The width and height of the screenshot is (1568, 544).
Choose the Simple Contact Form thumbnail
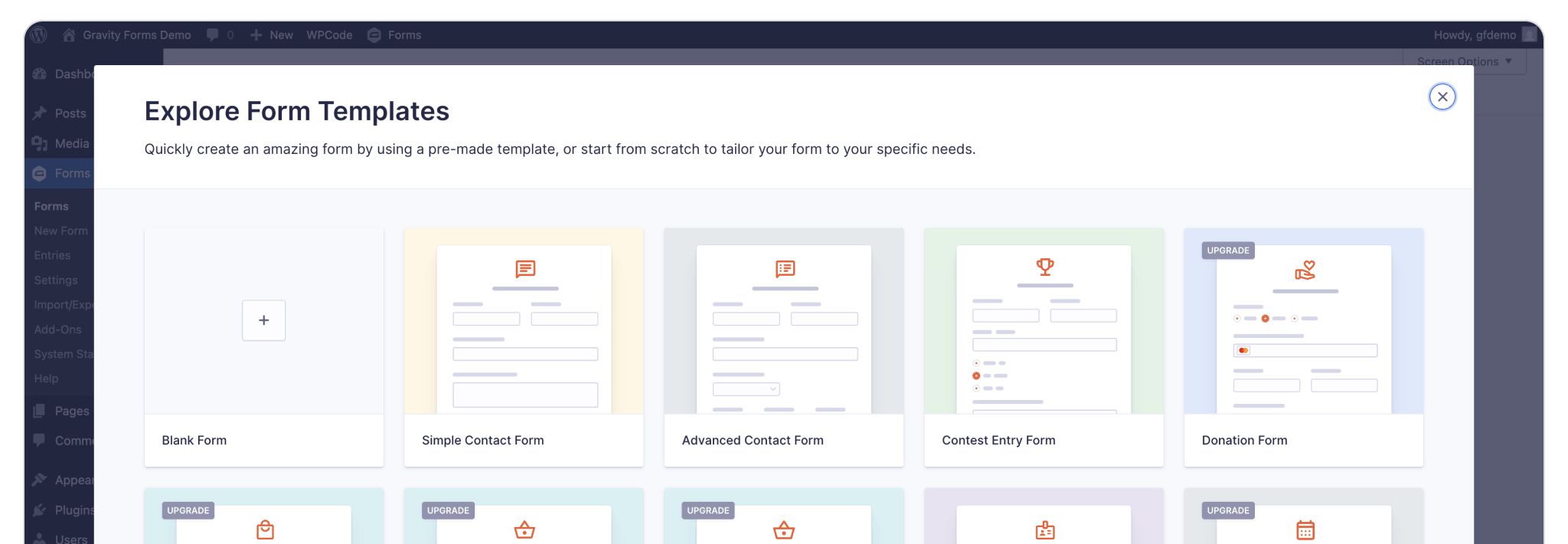[x=524, y=321]
